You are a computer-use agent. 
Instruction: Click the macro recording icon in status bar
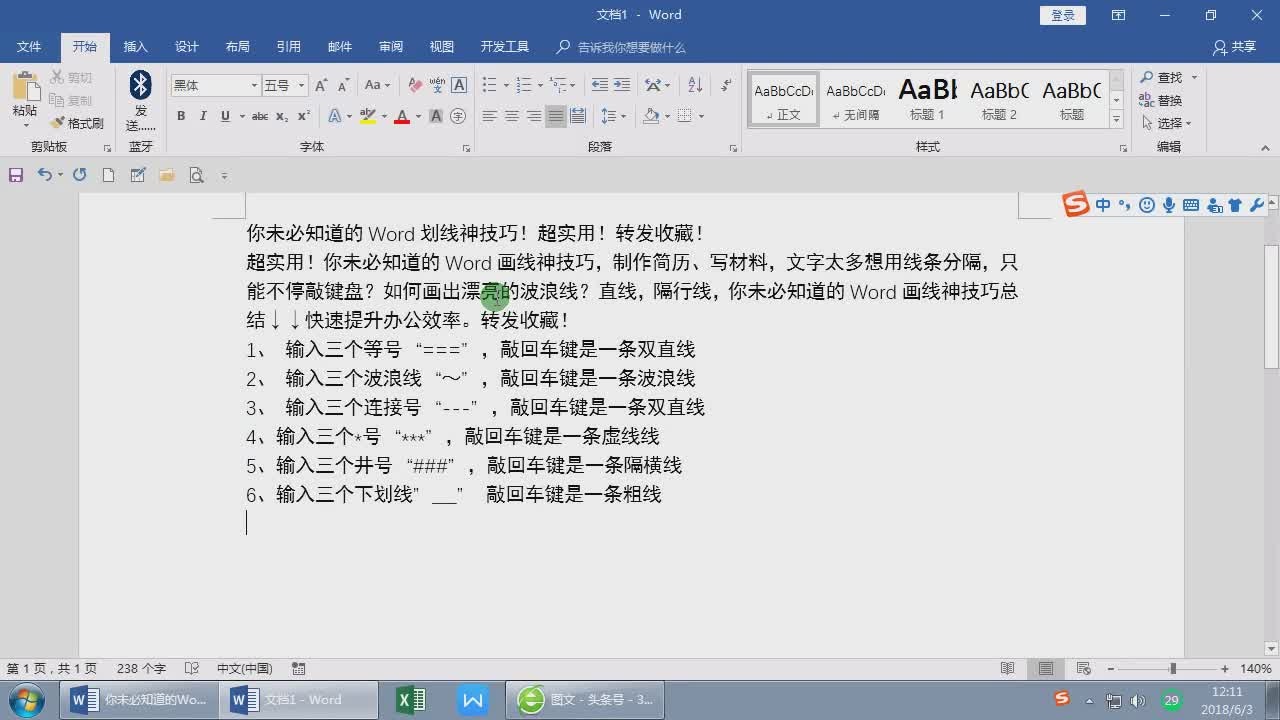298,668
